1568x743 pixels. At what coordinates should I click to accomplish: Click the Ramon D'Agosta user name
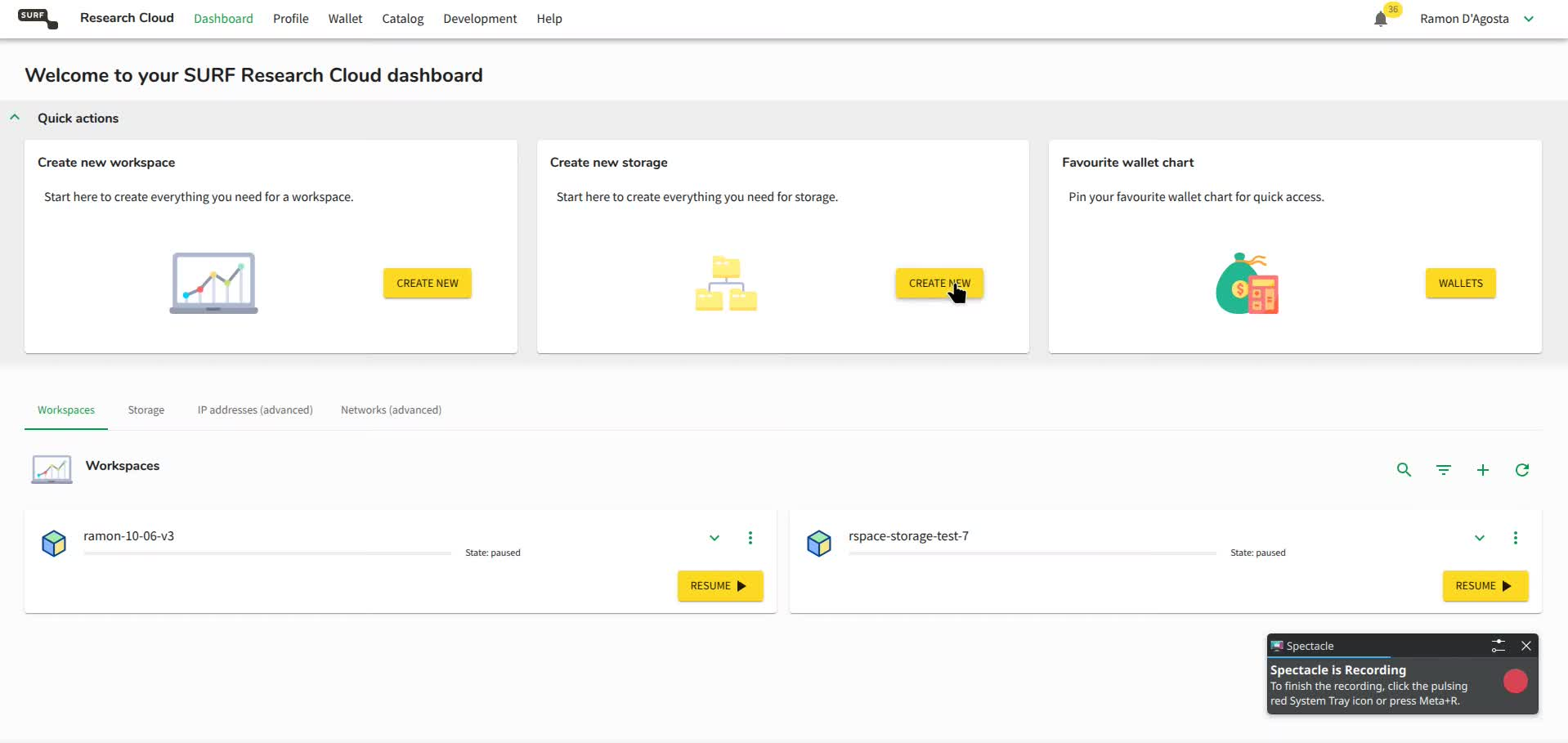click(1464, 19)
